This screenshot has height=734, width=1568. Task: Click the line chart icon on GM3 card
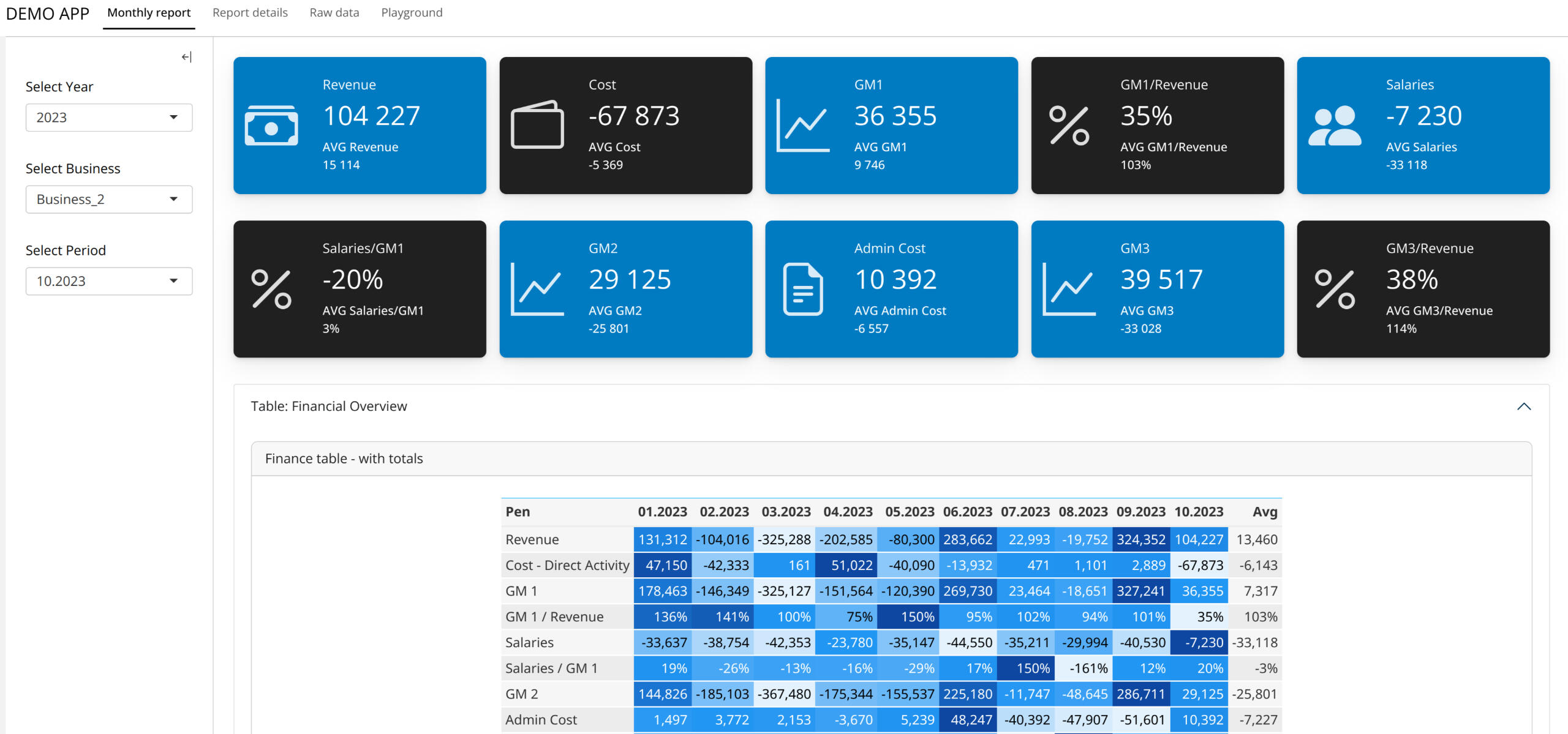point(1069,289)
